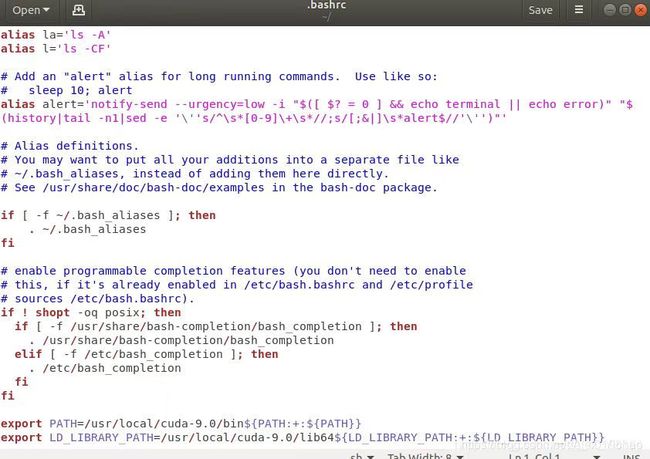
Task: Click the last 'fi' before export PATH
Action: point(7,396)
